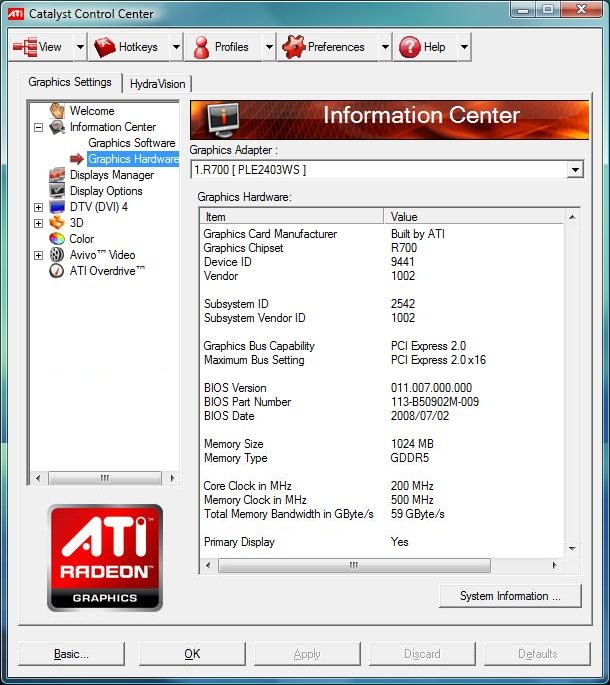Click the Primary Display row
This screenshot has width=610, height=685.
coord(381,542)
